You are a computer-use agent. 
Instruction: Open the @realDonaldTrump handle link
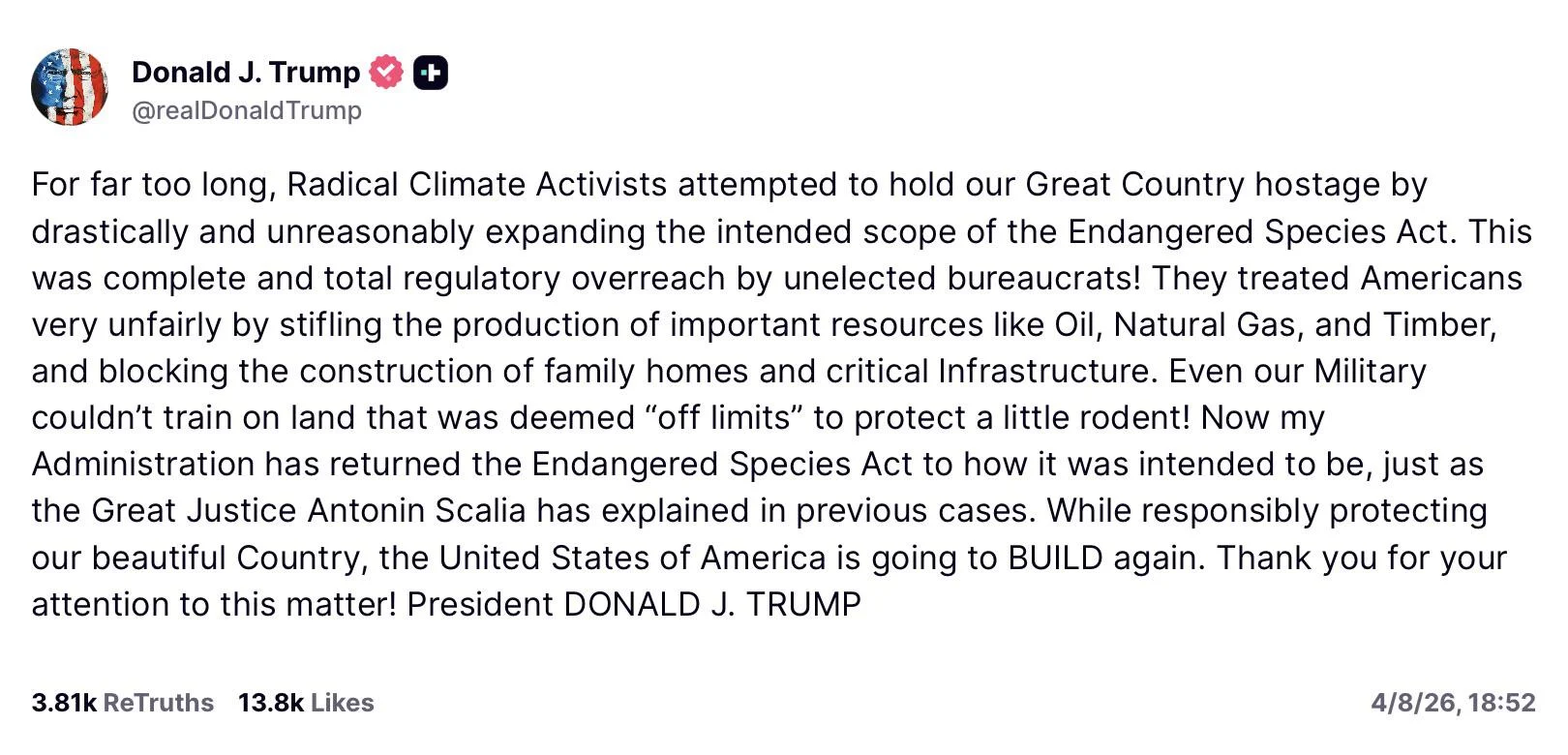point(247,110)
